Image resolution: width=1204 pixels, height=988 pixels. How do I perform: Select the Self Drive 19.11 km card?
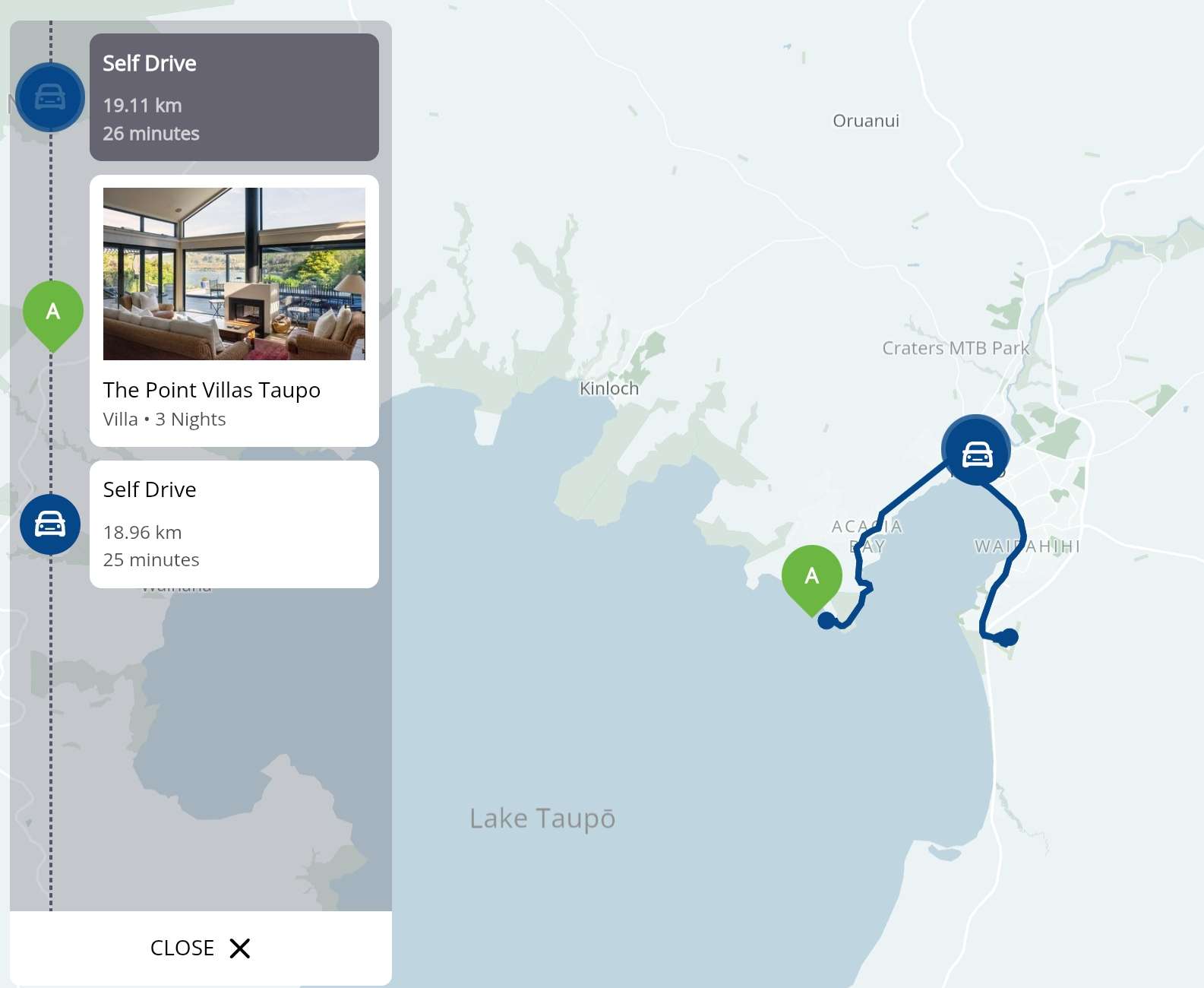(234, 97)
